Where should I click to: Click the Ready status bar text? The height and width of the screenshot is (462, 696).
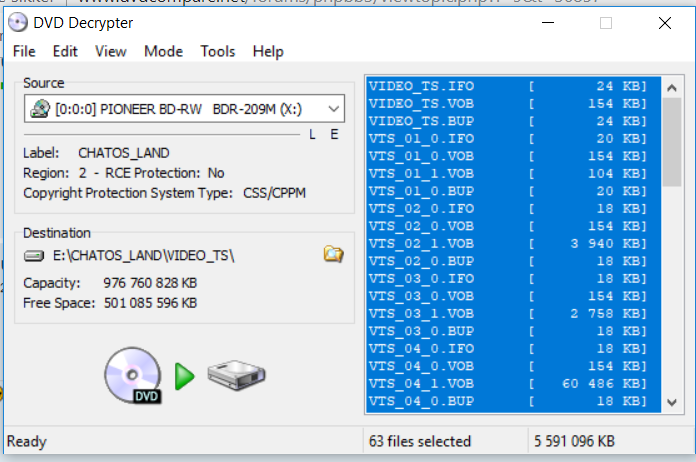pyautogui.click(x=27, y=442)
